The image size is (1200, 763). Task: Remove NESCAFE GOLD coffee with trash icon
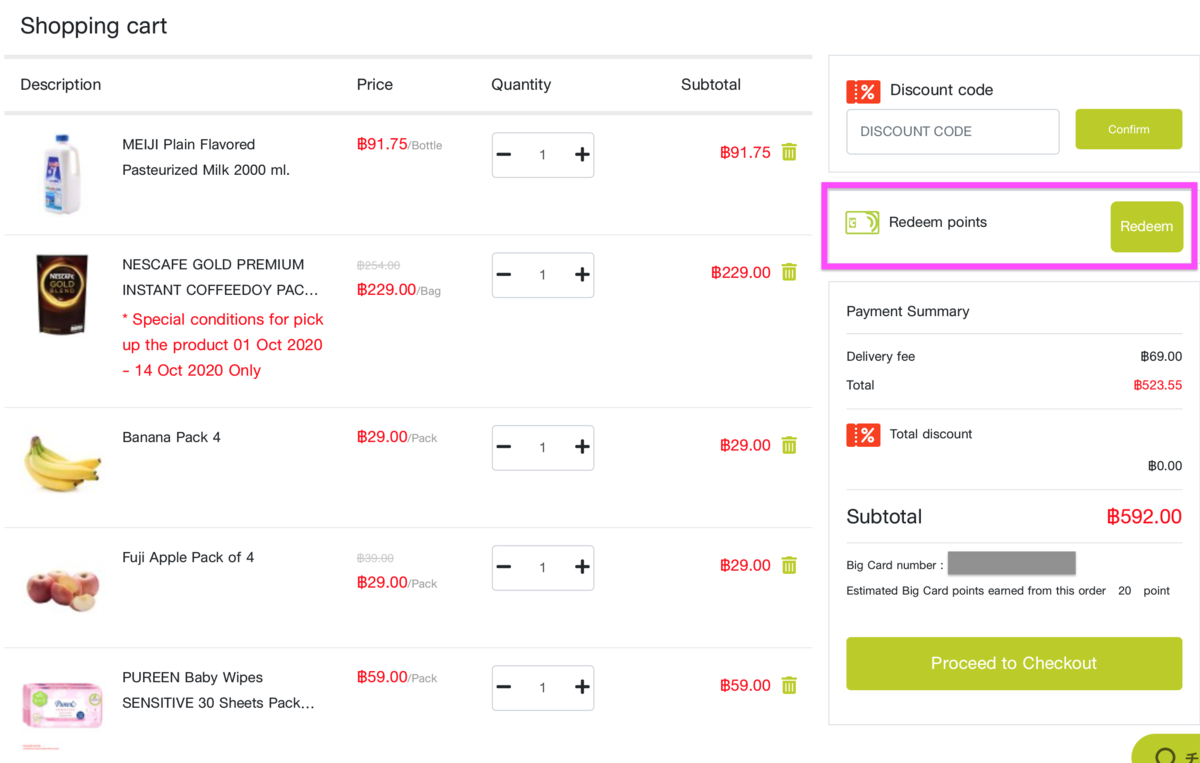click(789, 272)
